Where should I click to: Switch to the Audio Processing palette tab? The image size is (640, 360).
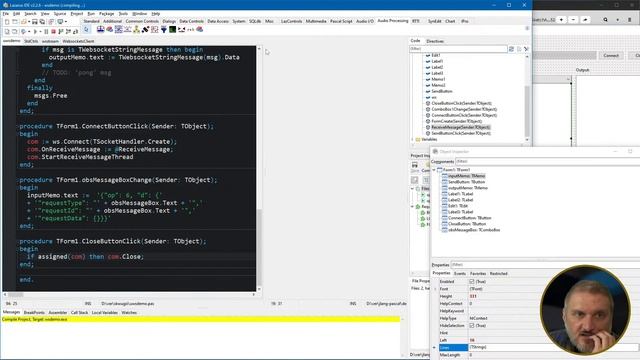point(393,20)
